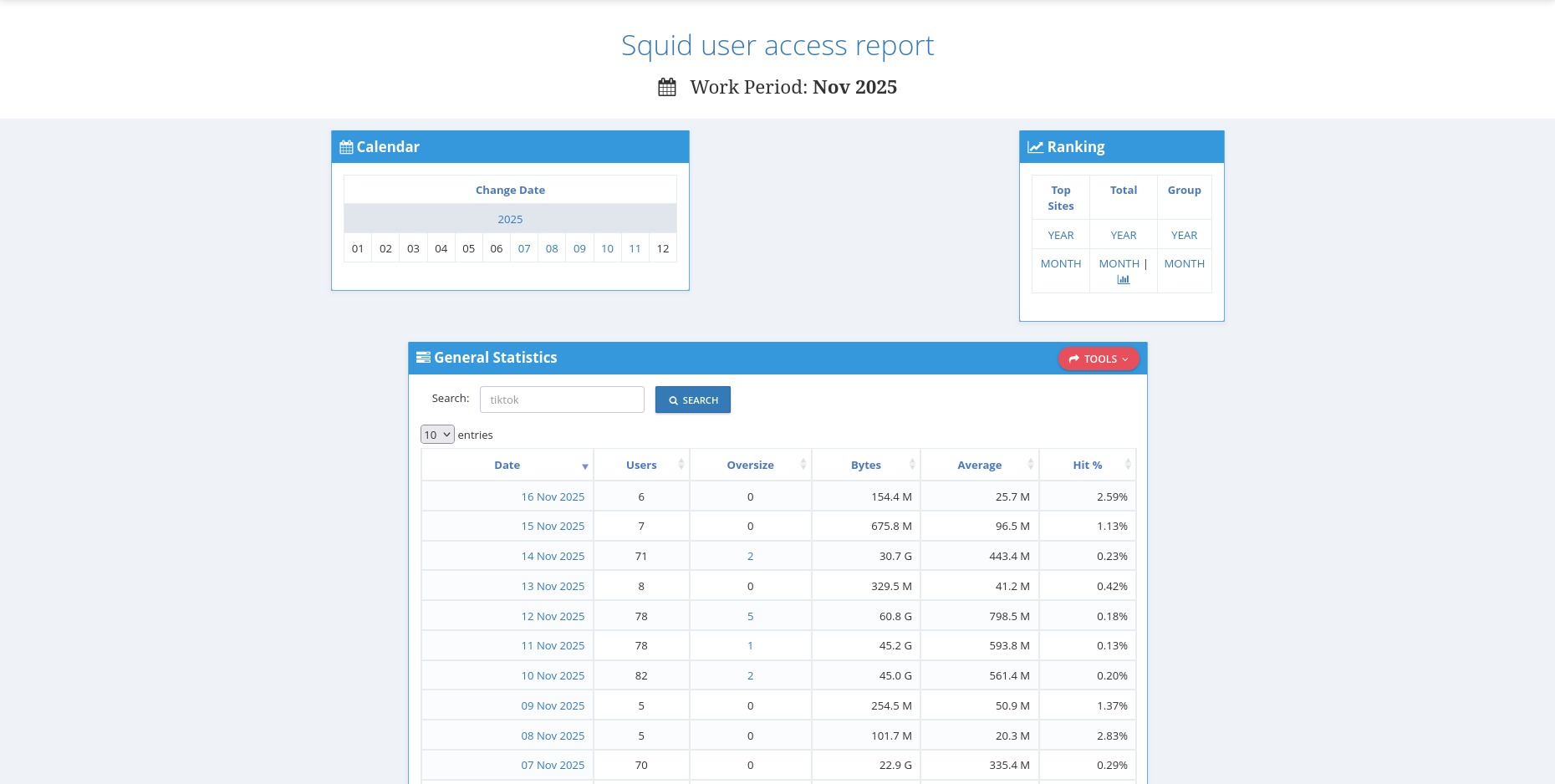This screenshot has height=784, width=1555.
Task: Click oversize count 2 for 10 Nov
Action: (x=750, y=675)
